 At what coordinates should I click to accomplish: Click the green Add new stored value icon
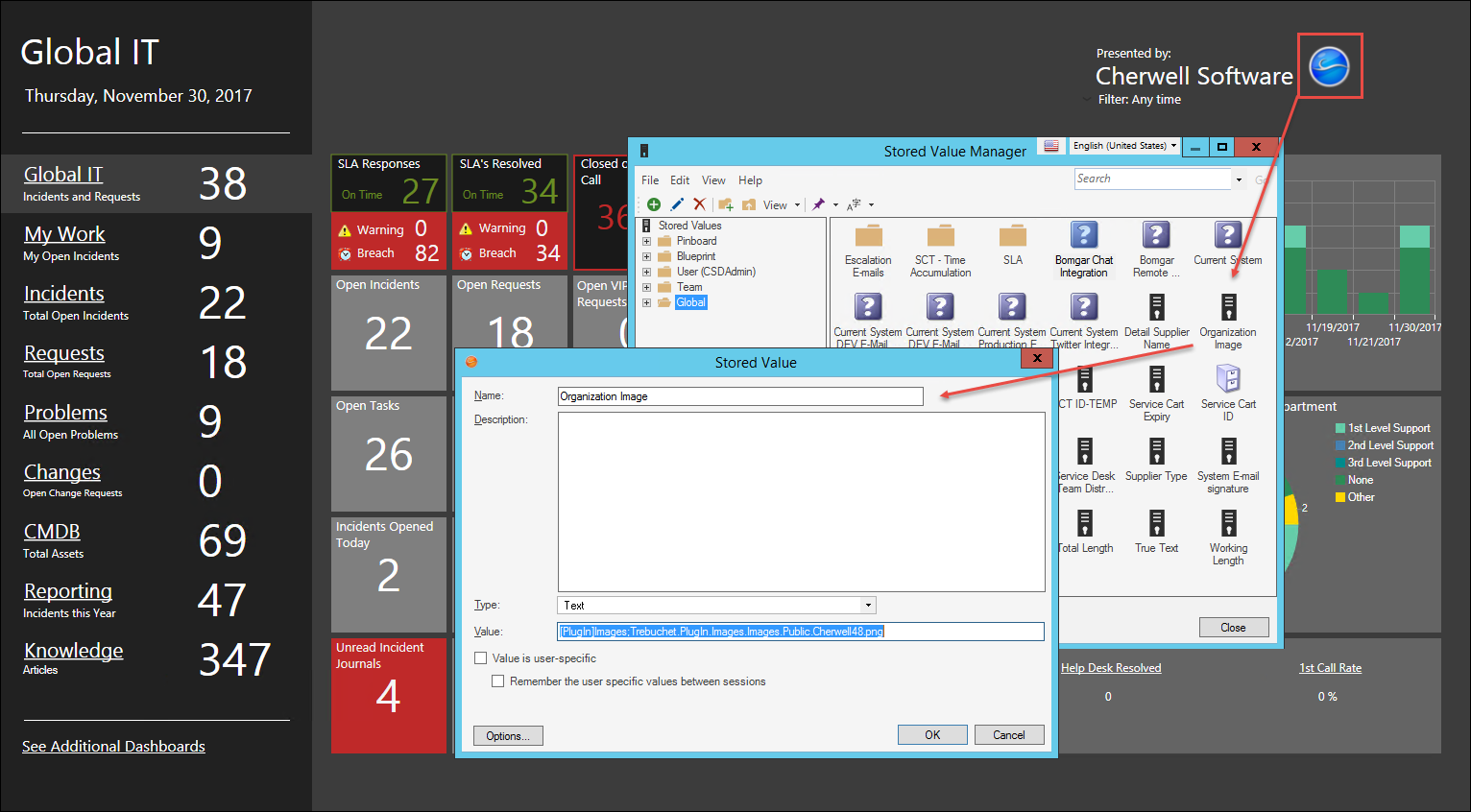(654, 204)
